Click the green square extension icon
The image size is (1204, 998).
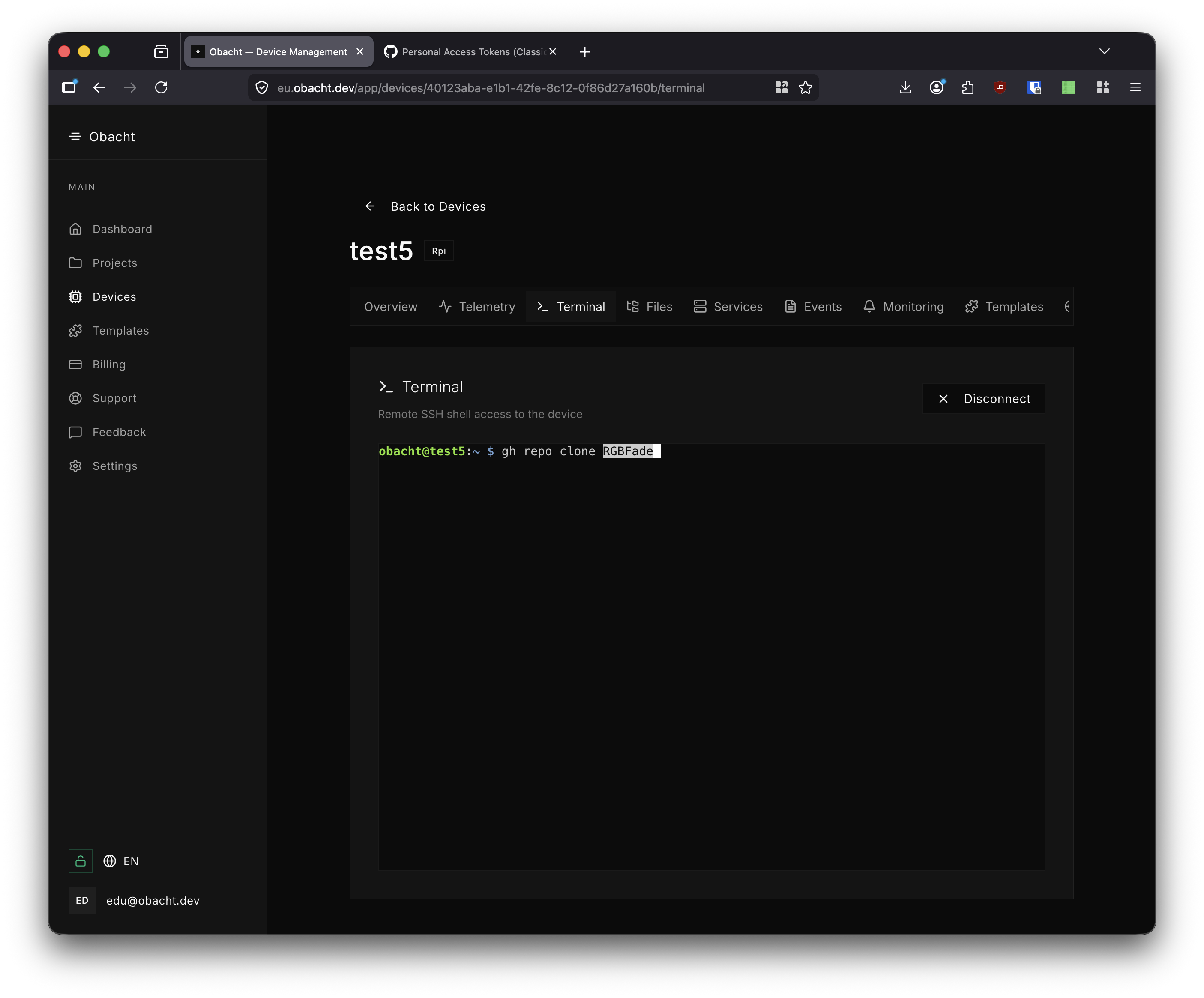[1068, 87]
